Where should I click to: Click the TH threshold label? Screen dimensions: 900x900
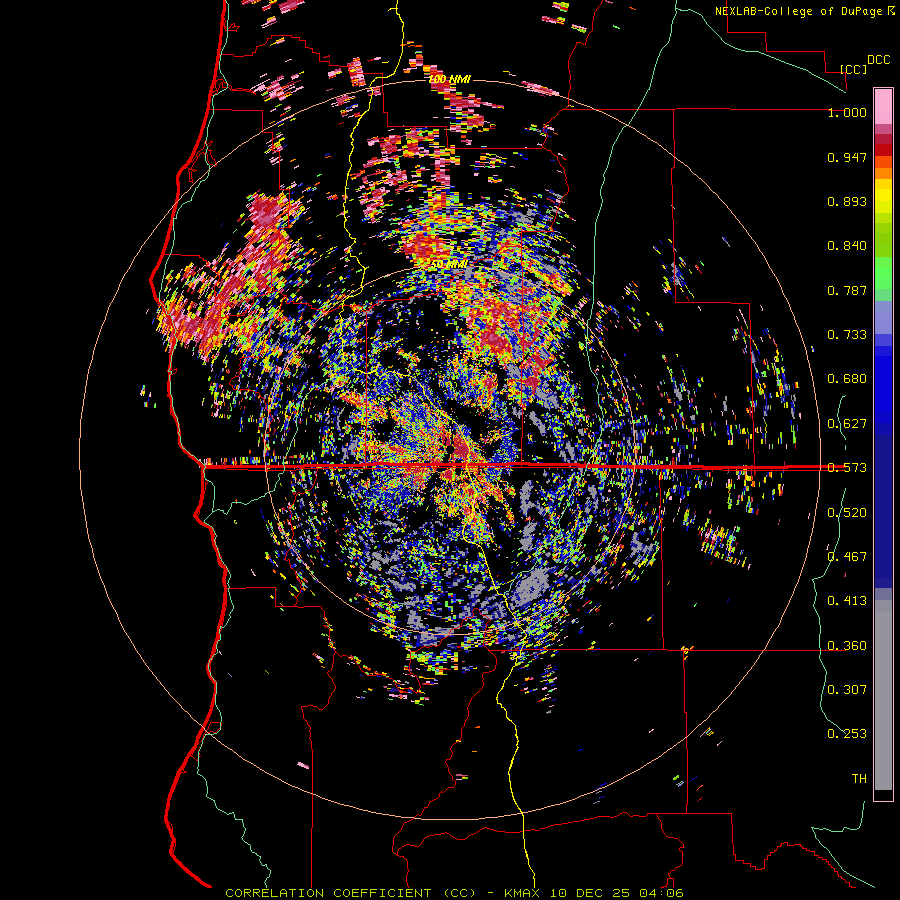[859, 779]
